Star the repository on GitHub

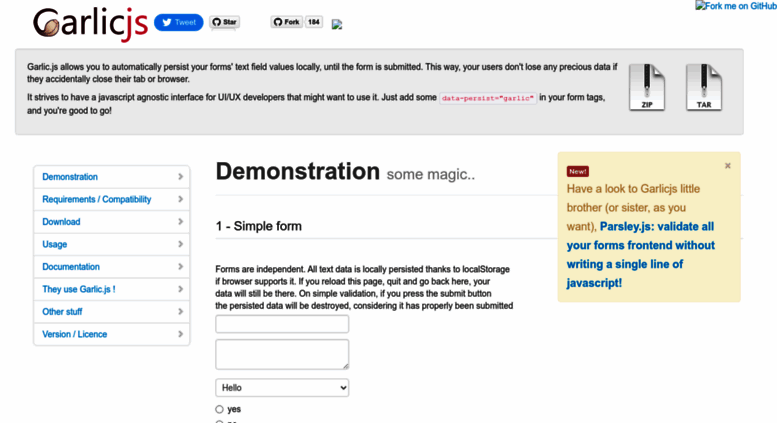point(224,22)
